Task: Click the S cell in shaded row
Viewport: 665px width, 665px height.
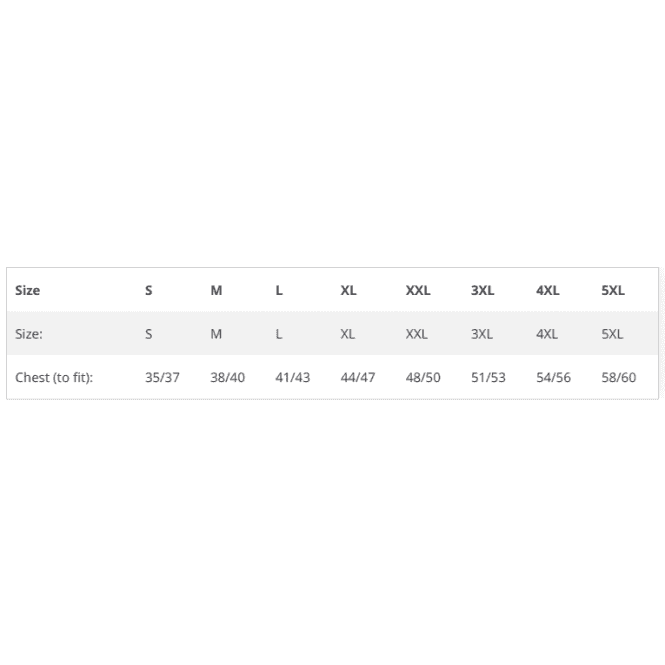Action: [x=149, y=334]
